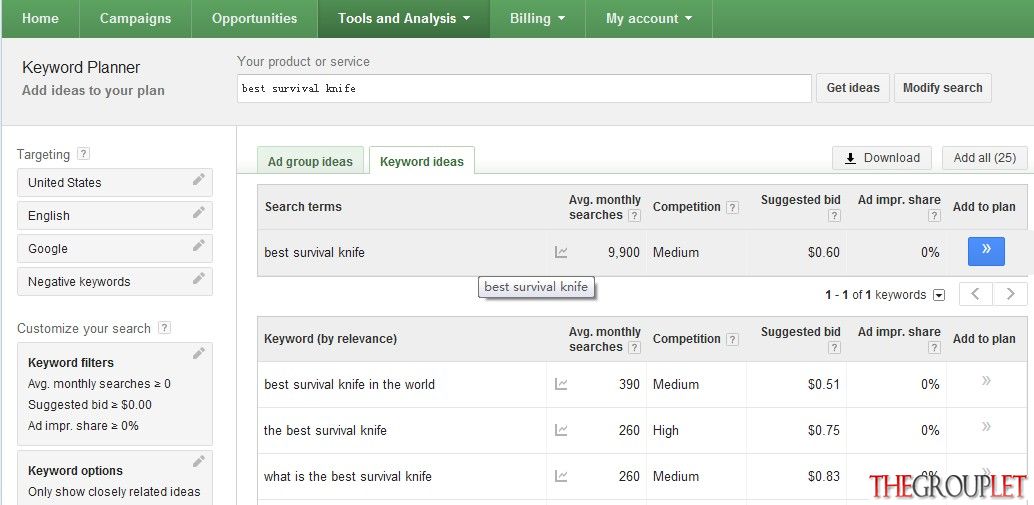Open Suggested bid help in Keyword table
This screenshot has height=505, width=1034.
coord(834,347)
